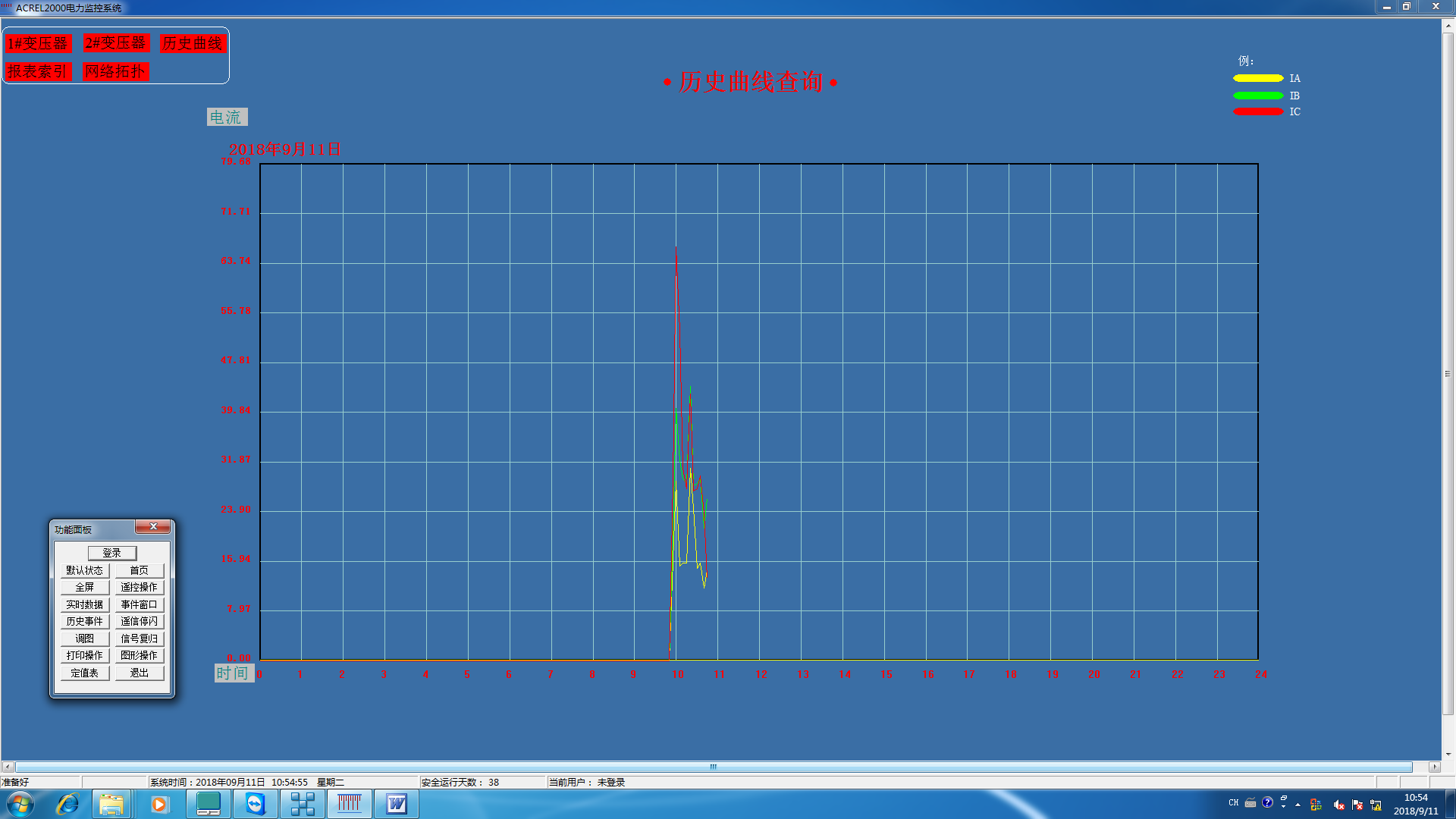1456x819 pixels.
Task: Click the 登录 login button
Action: pos(111,553)
